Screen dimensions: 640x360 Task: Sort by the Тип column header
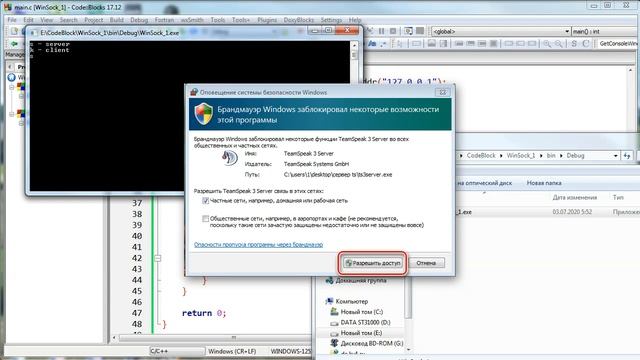(x=618, y=197)
